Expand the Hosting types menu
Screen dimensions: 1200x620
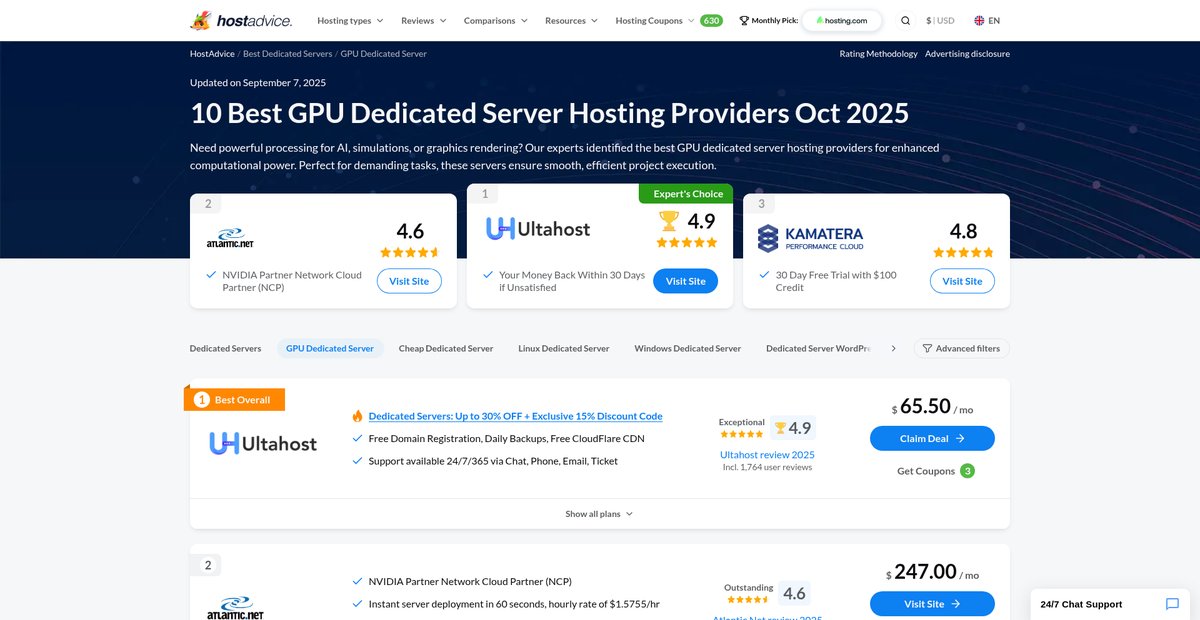click(350, 20)
